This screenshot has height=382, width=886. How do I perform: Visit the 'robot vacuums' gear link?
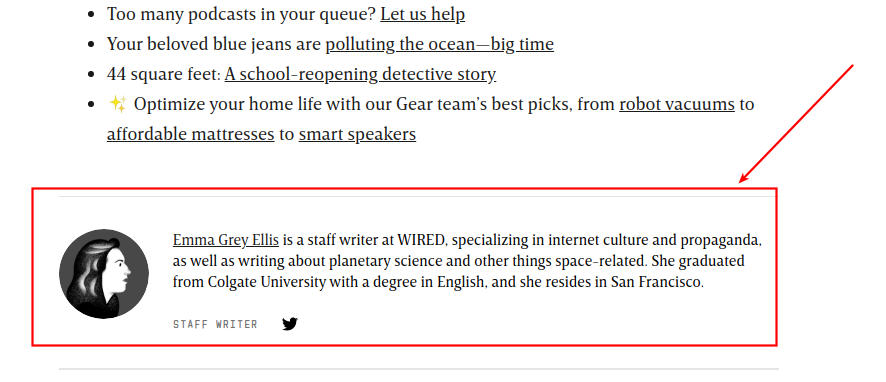(676, 105)
